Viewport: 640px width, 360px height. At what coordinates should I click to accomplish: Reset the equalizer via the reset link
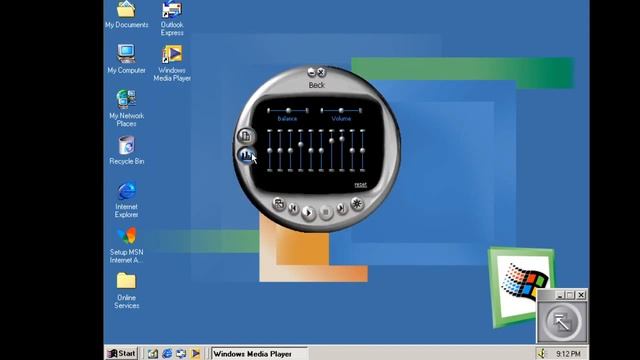360,185
